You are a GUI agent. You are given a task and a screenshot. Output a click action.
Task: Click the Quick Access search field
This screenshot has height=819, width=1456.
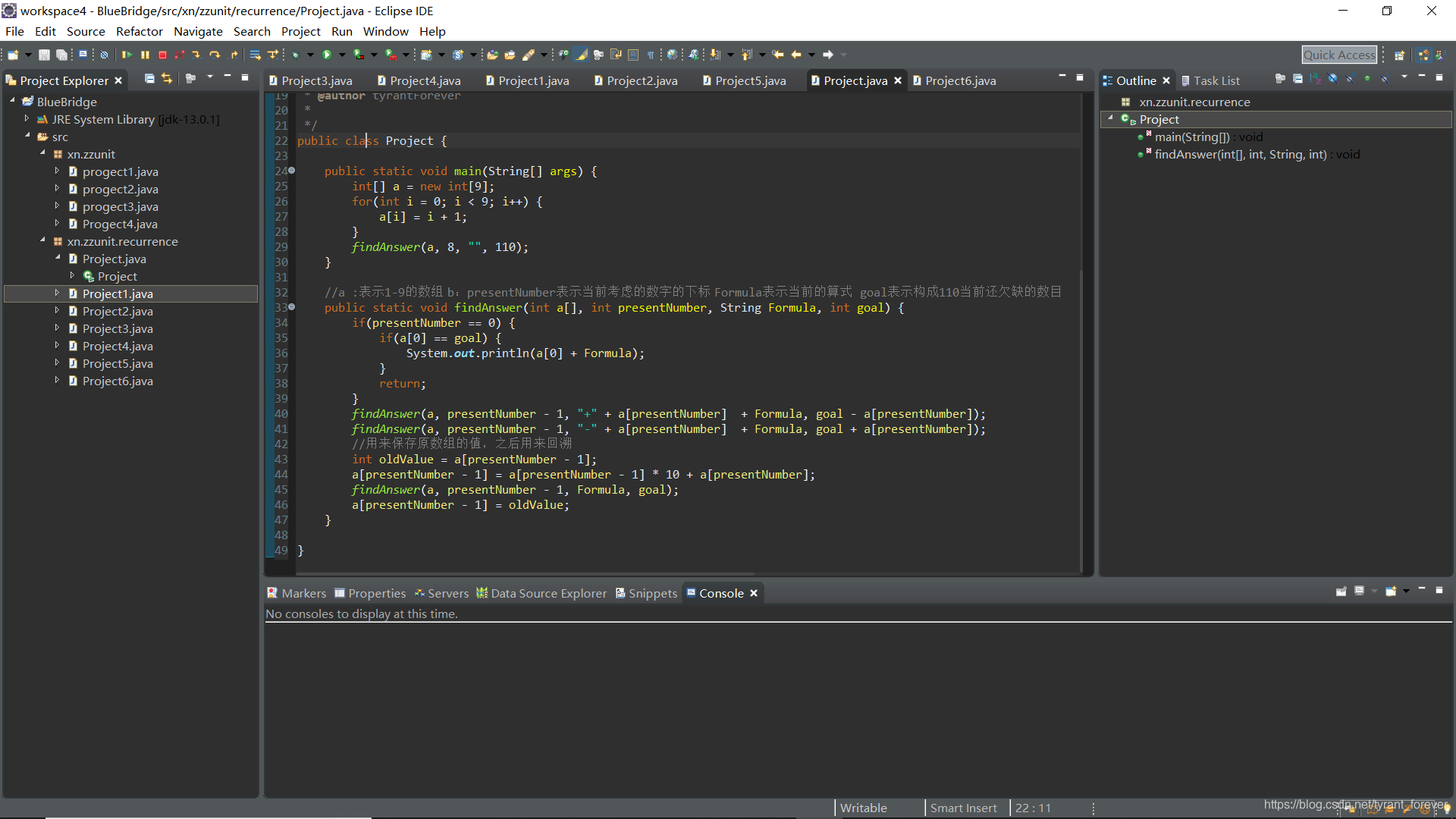1339,55
